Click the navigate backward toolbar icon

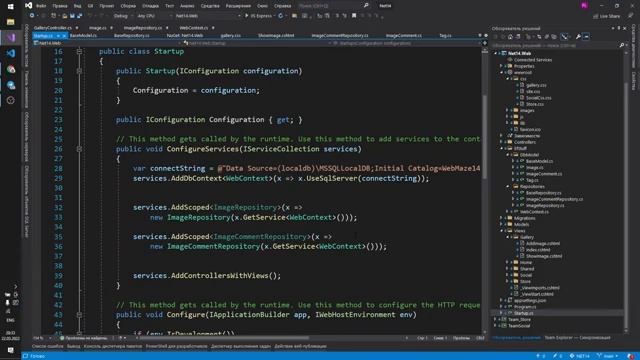click(32, 16)
